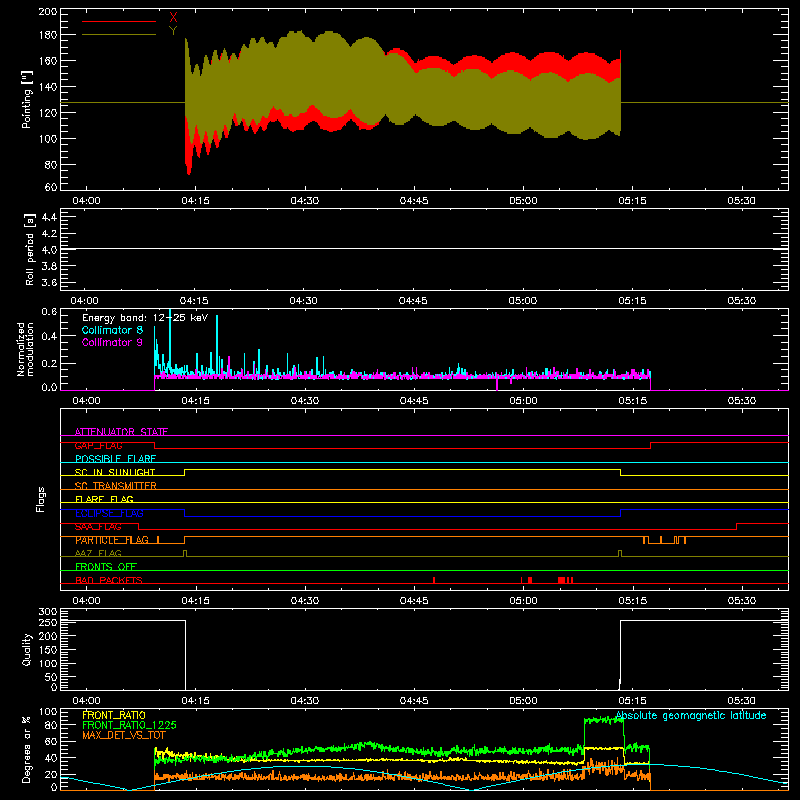Click the 05:30 time label under Quality plot
800x800 pixels.
coord(741,701)
